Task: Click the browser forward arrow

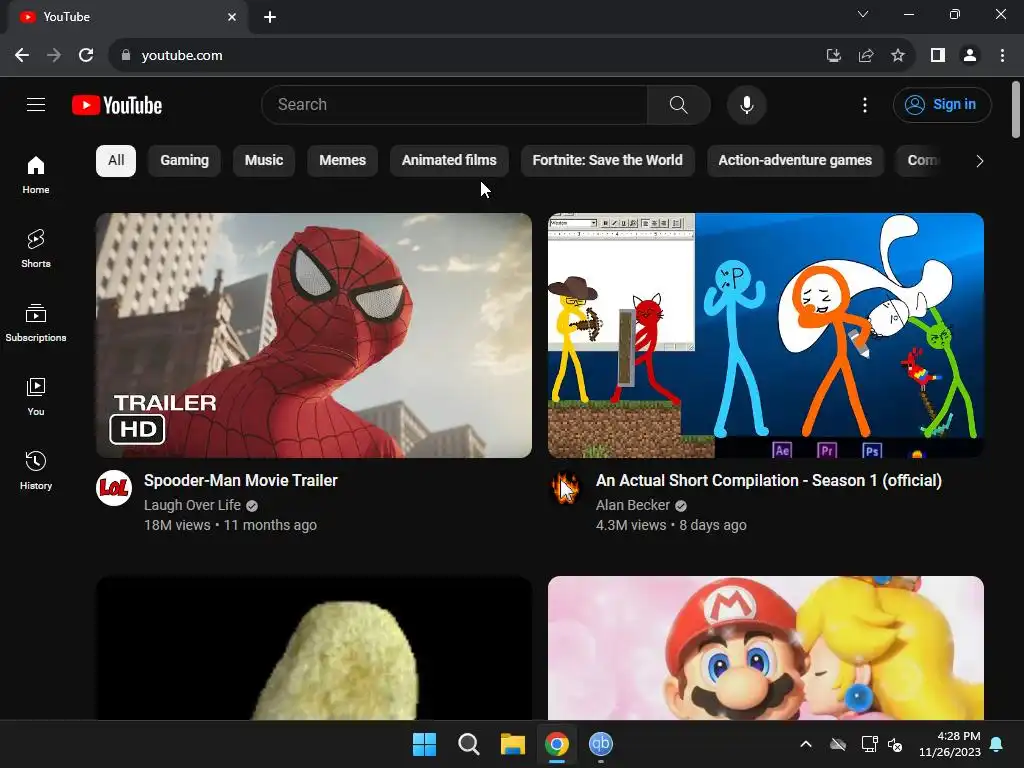Action: (54, 56)
